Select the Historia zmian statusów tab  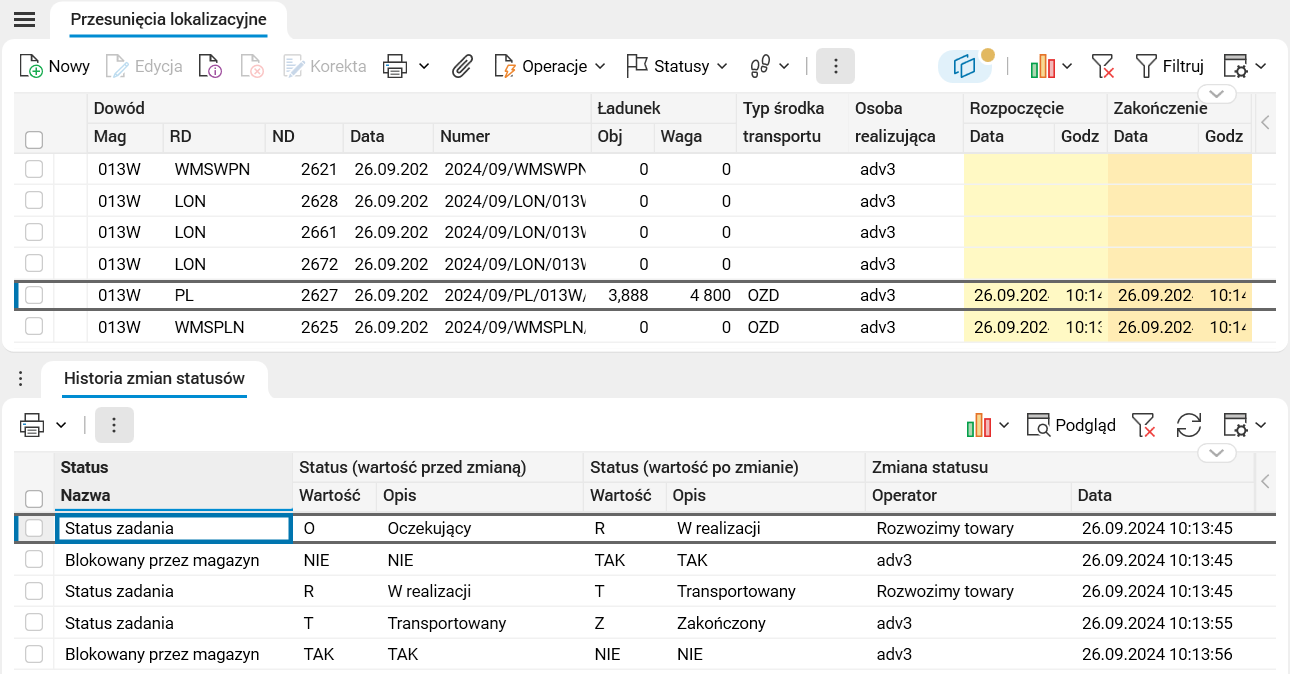click(x=154, y=378)
